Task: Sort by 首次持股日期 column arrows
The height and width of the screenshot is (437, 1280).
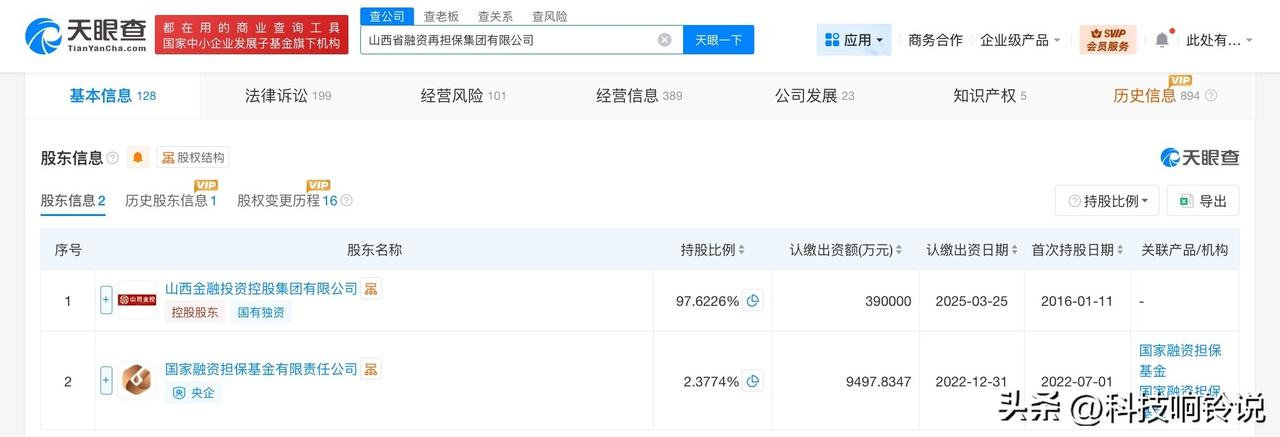Action: [1122, 250]
